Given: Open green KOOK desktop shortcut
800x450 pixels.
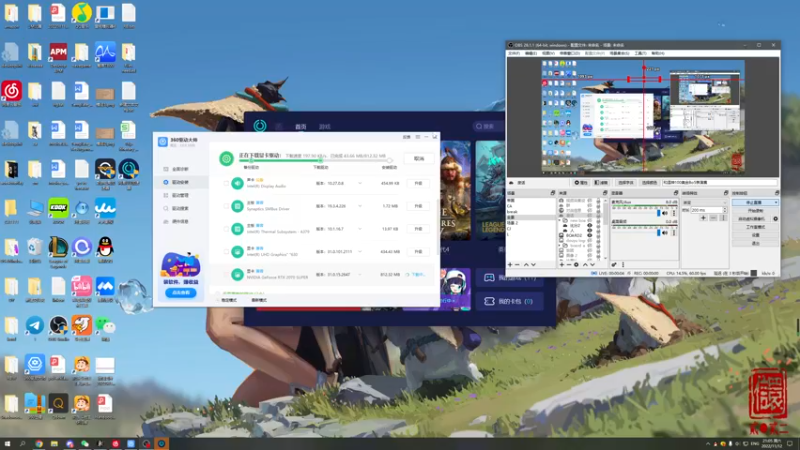Looking at the screenshot, I should [58, 208].
